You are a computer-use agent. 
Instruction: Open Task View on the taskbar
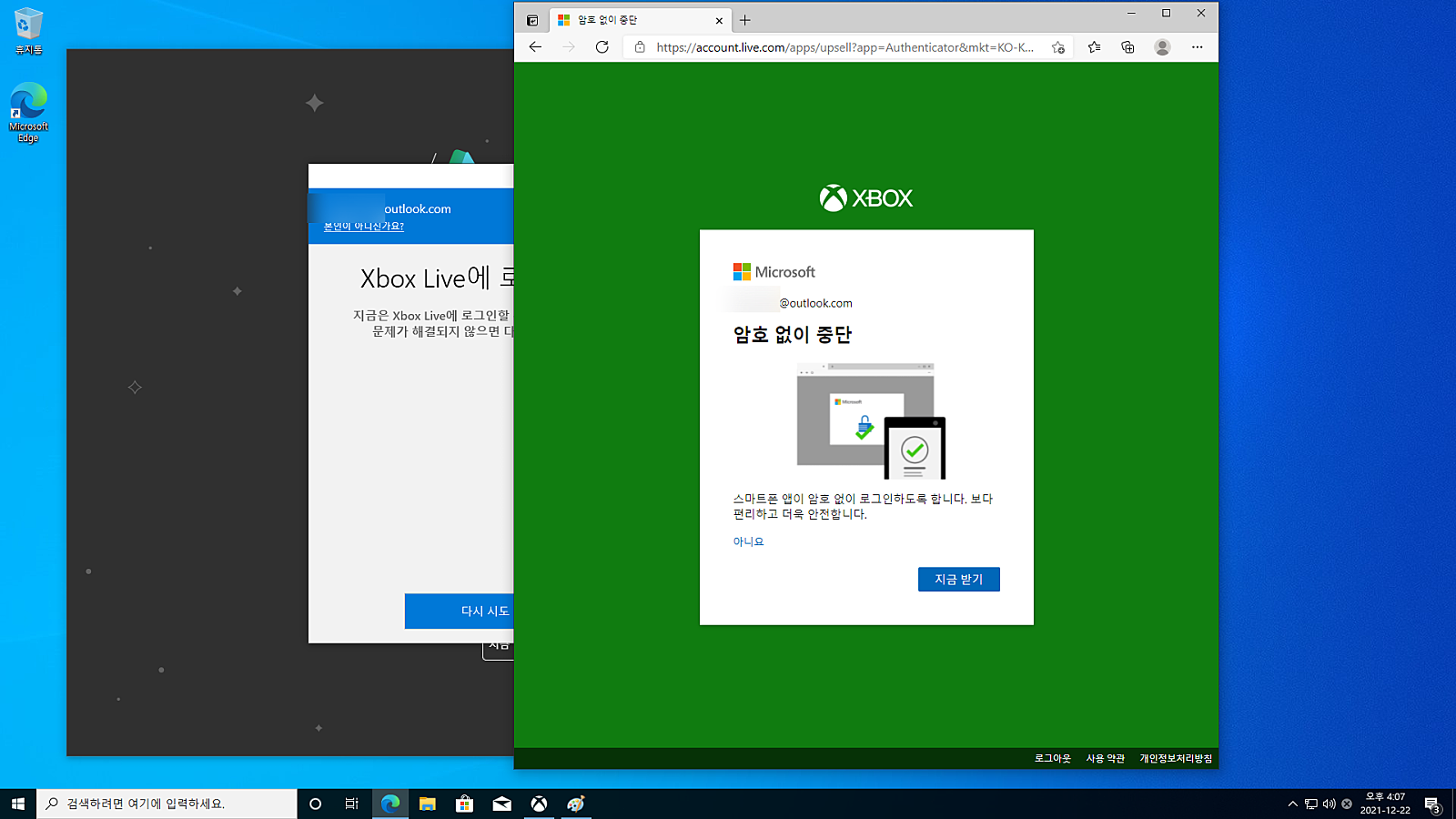click(x=352, y=804)
